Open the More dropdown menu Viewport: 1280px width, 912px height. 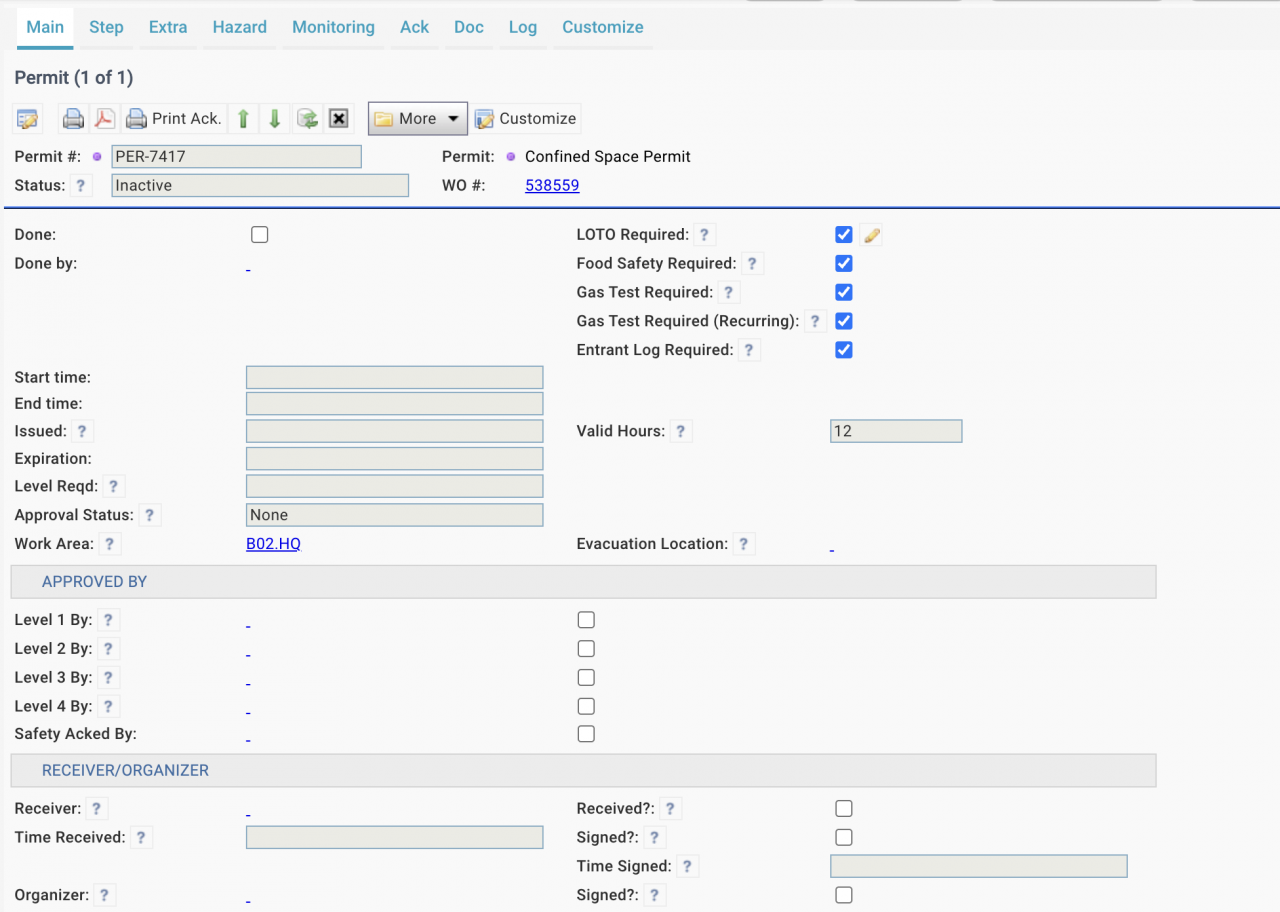click(x=417, y=119)
